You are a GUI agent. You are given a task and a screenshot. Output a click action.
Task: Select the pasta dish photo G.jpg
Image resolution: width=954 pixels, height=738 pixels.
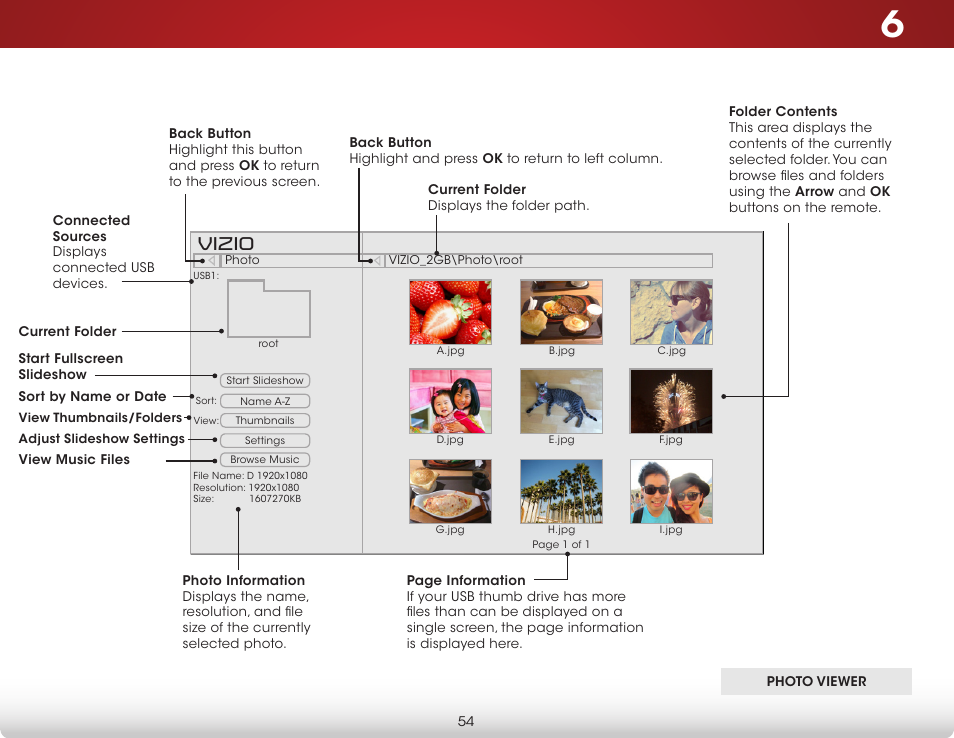pyautogui.click(x=450, y=492)
